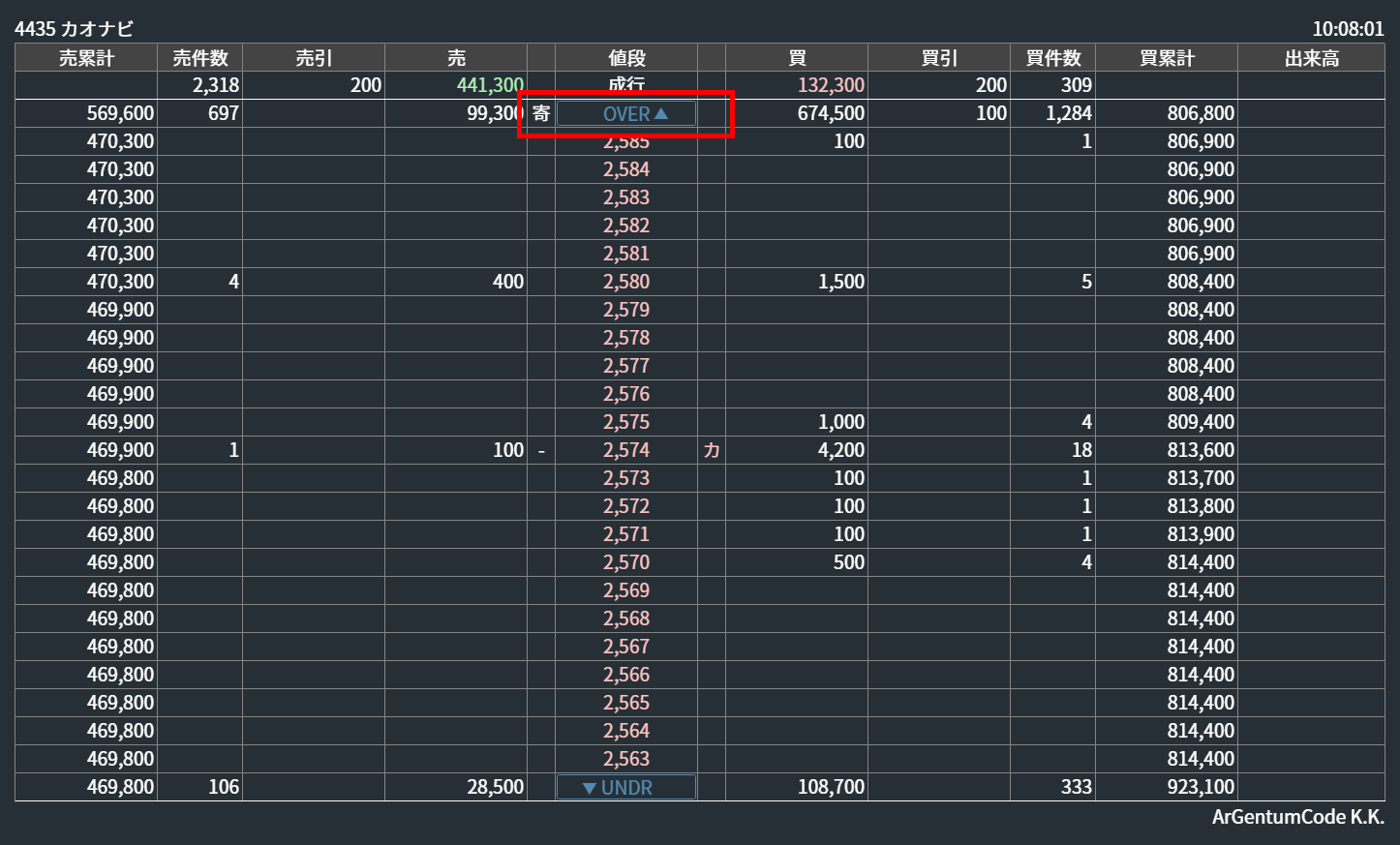Select price level 2,584

[x=626, y=169]
